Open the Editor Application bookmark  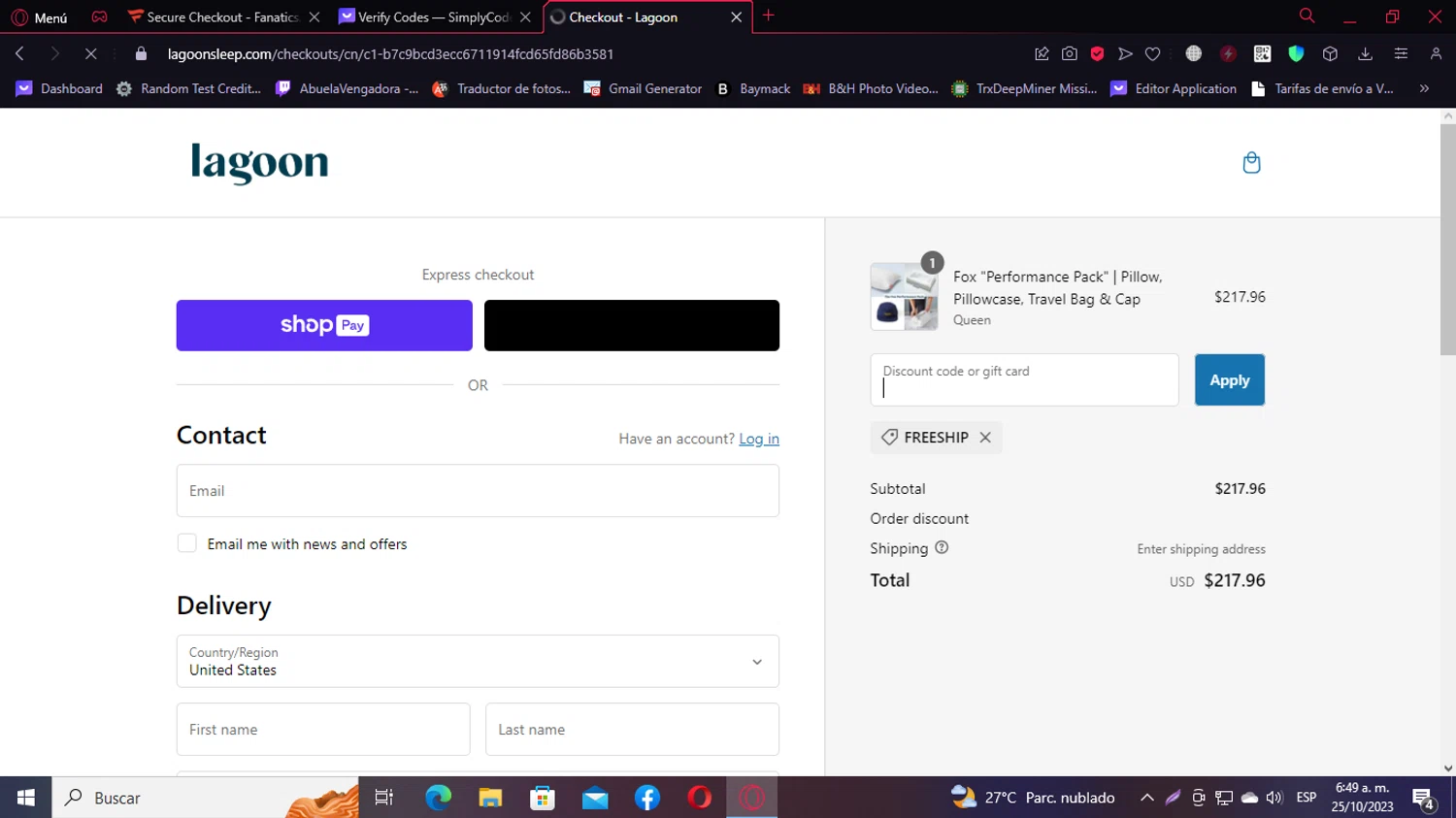click(1174, 88)
